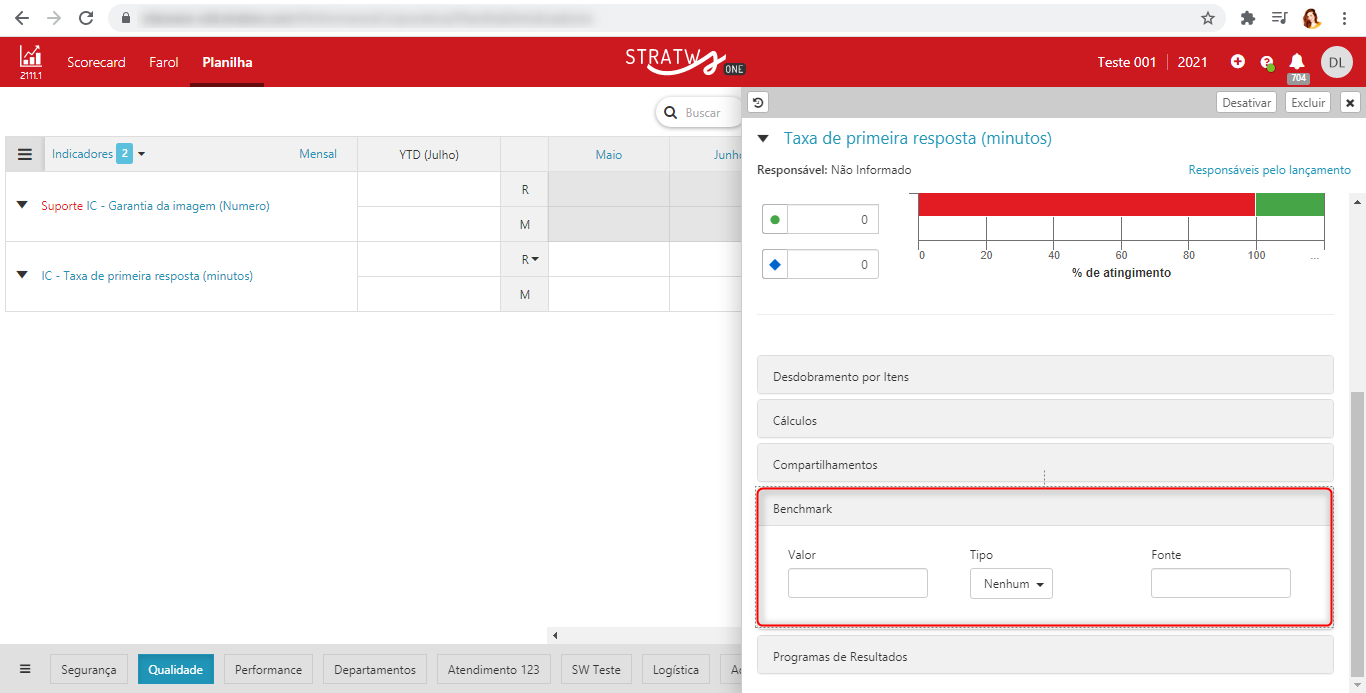The height and width of the screenshot is (693, 1366).
Task: Open IC - Taxa de primeira resposta indicator
Action: pyautogui.click(x=147, y=276)
